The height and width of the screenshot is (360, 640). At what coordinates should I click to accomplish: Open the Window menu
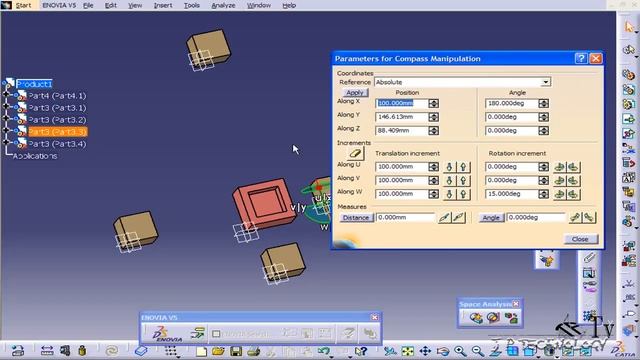259,5
